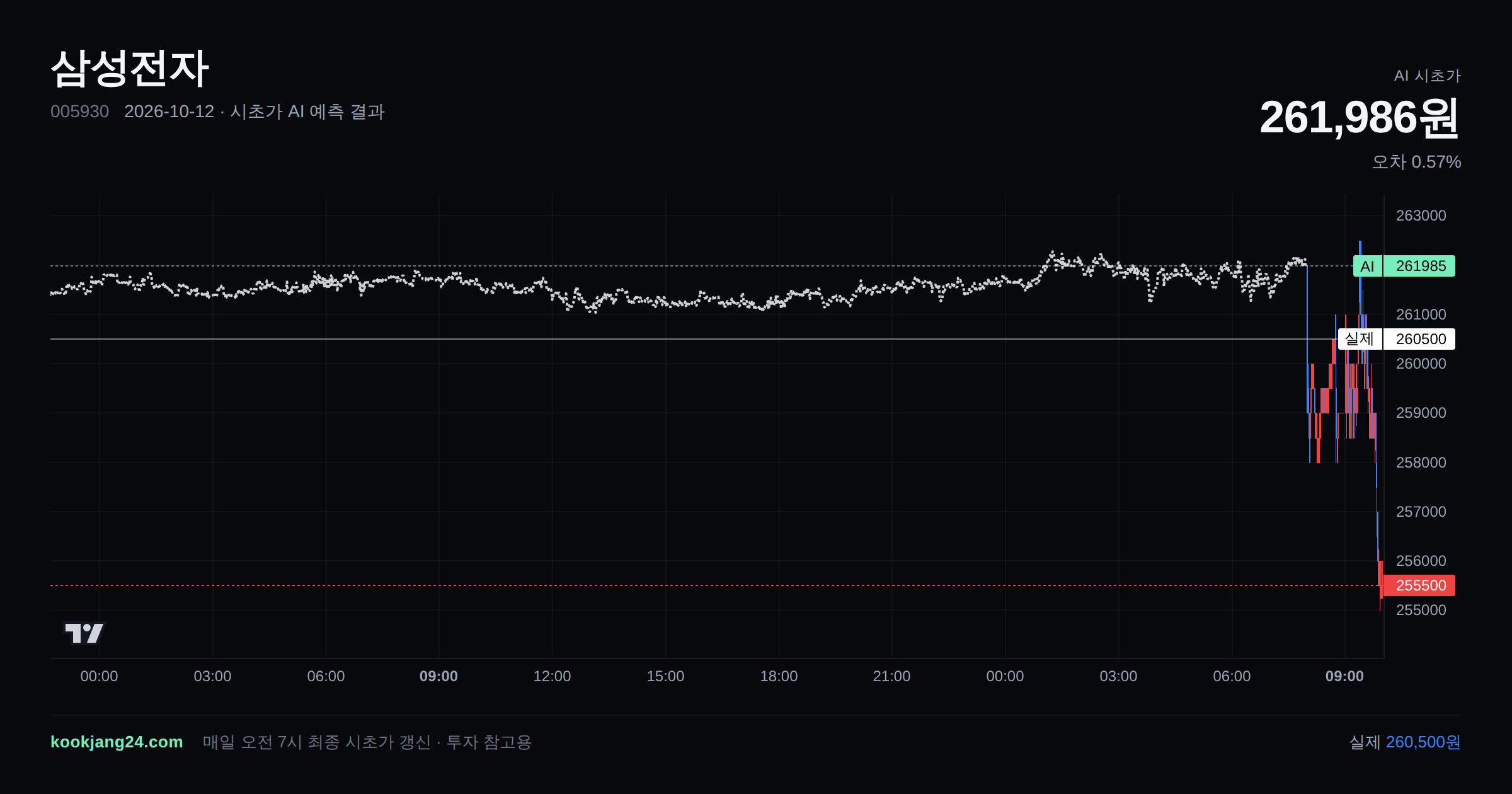The height and width of the screenshot is (794, 1512).
Task: Click the 21:00 time axis label
Action: 891,676
